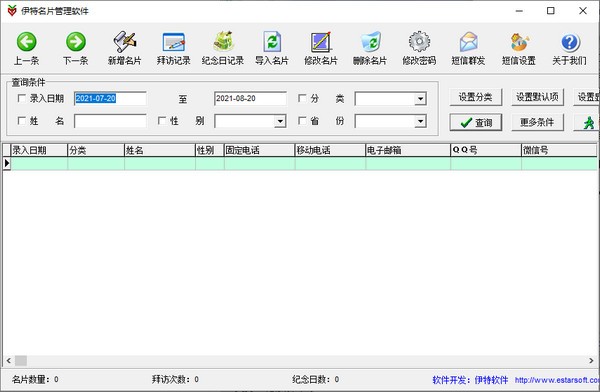Click the end date field 2021-08-20

[250, 98]
